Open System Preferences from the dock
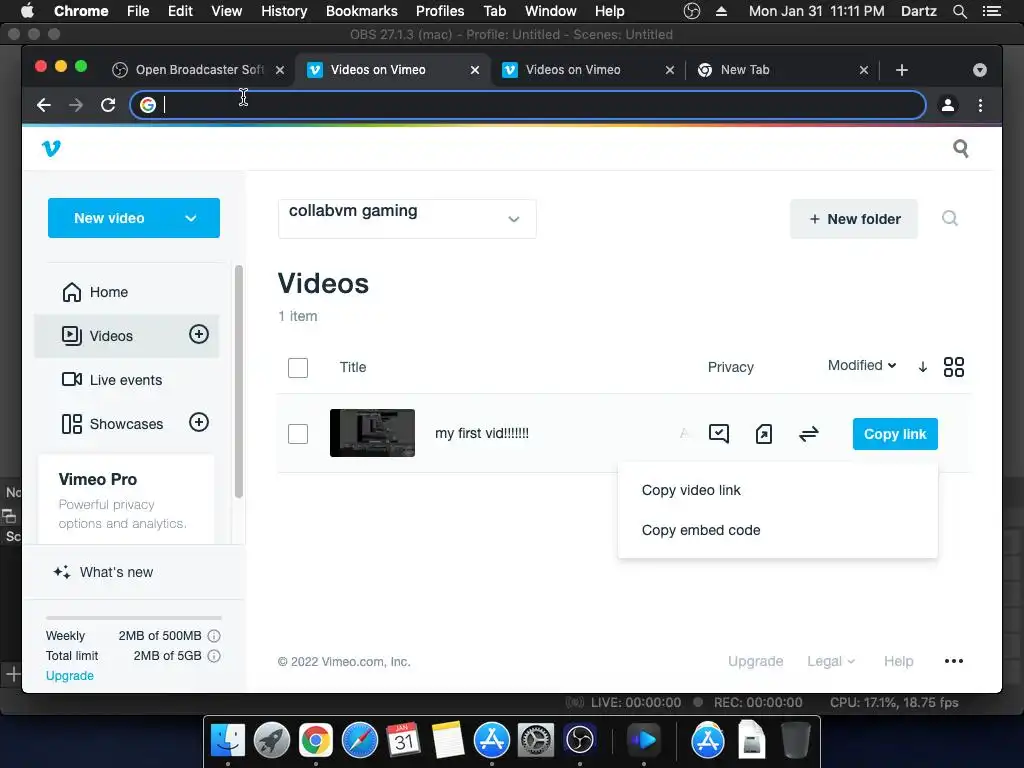This screenshot has height=768, width=1024. point(536,740)
